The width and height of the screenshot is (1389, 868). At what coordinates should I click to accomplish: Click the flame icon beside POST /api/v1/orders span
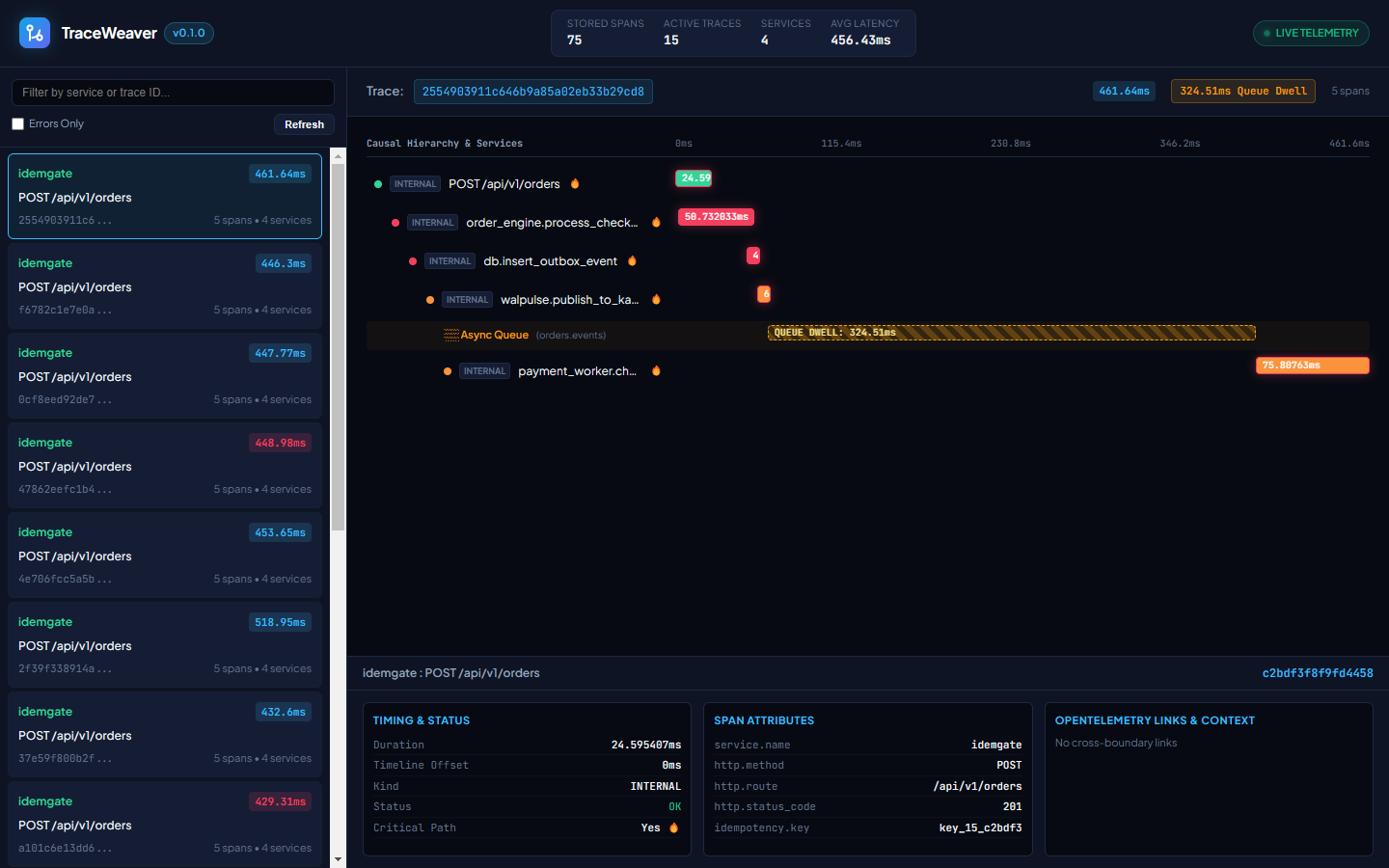pos(575,183)
